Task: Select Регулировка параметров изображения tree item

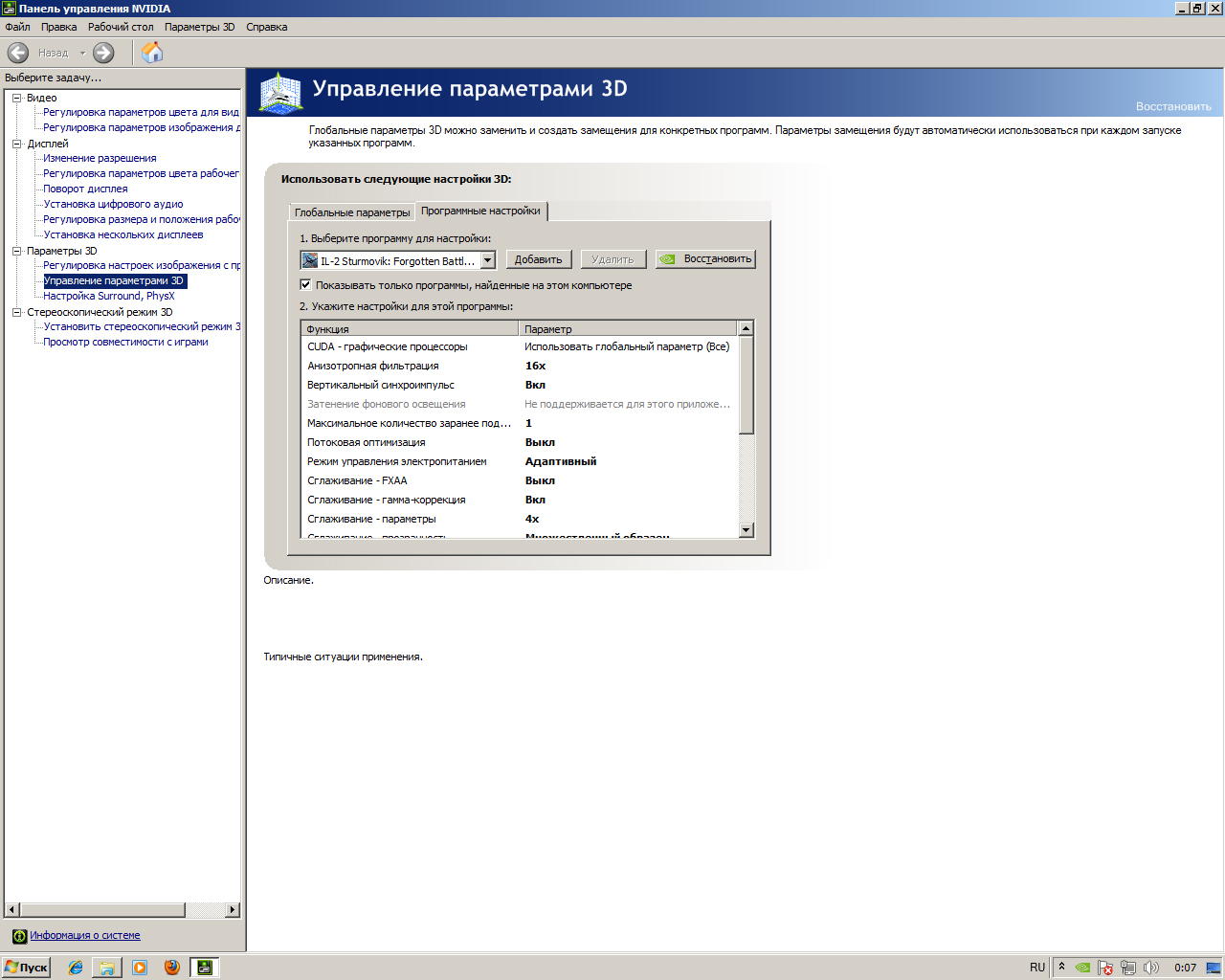Action: coord(142,127)
